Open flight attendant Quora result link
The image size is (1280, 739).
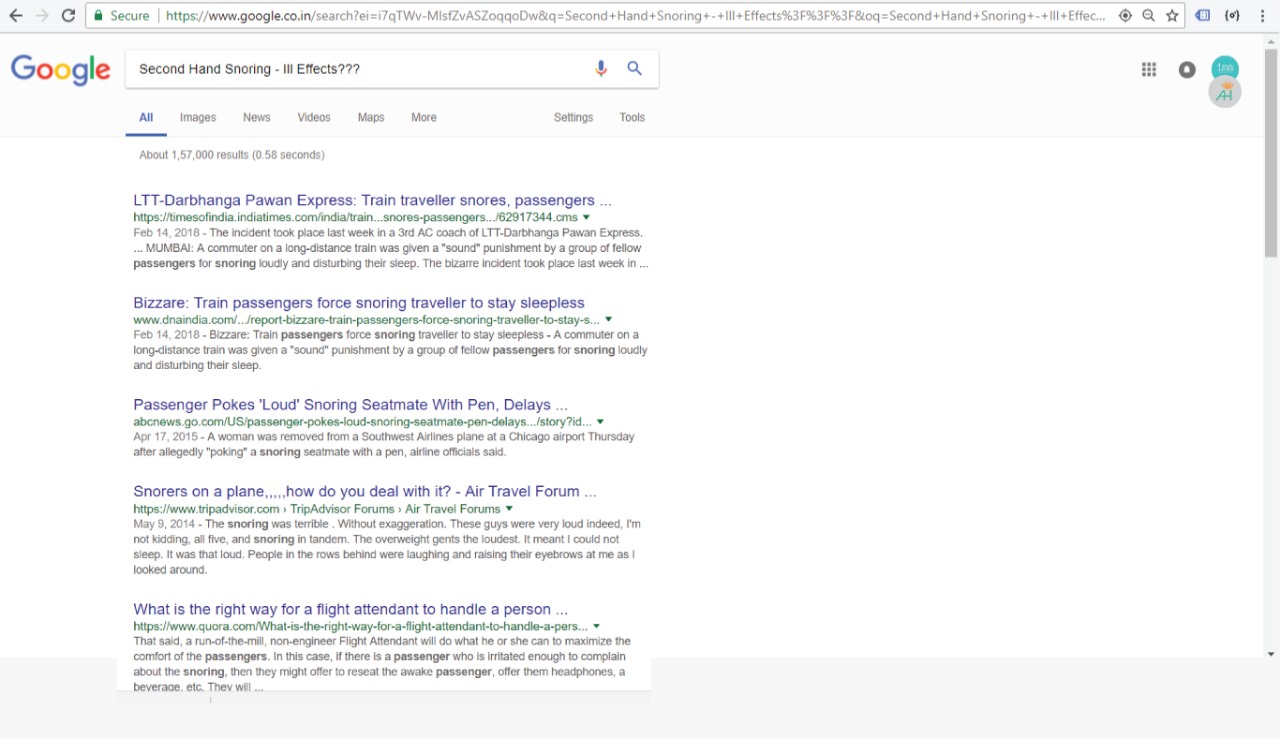click(x=351, y=609)
